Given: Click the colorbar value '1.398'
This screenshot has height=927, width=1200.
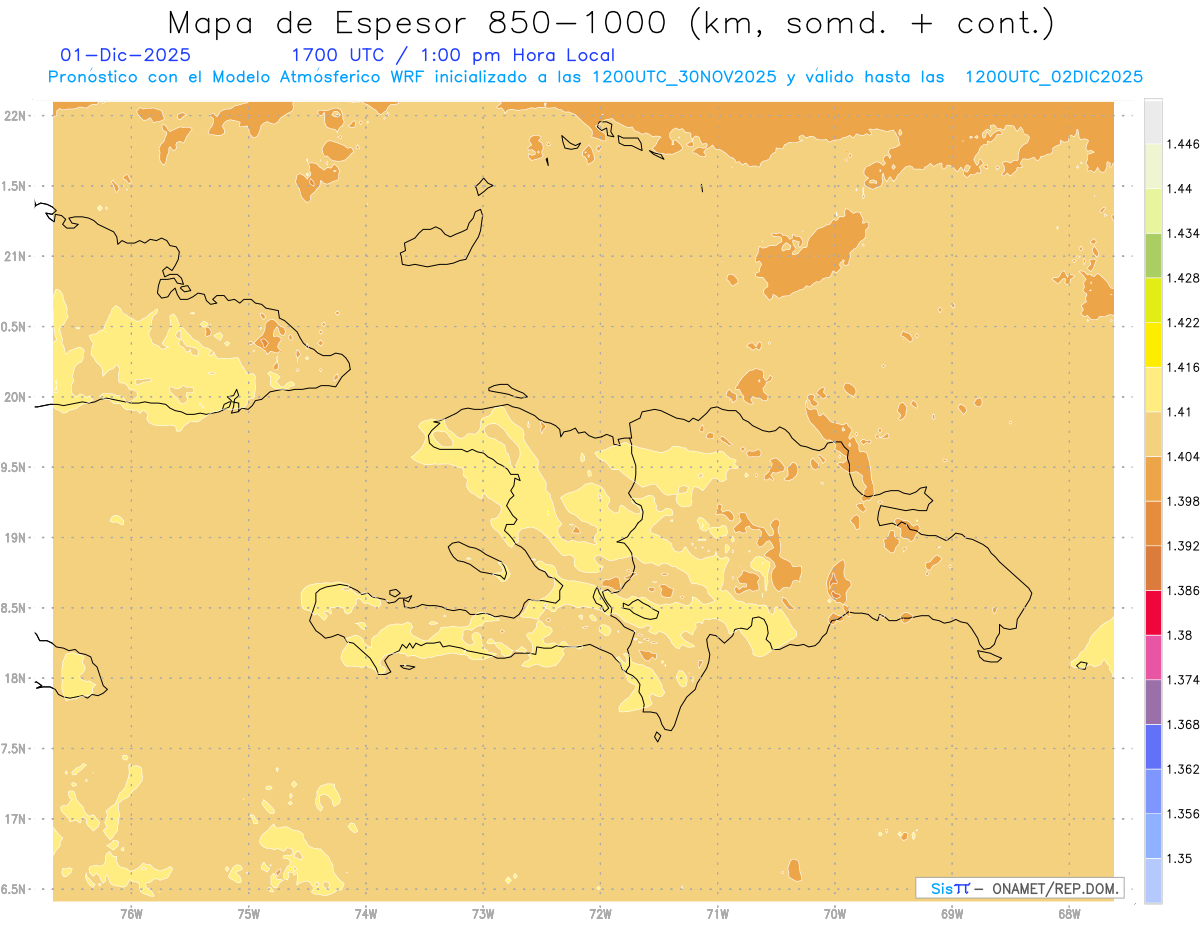Looking at the screenshot, I should click(1183, 501).
